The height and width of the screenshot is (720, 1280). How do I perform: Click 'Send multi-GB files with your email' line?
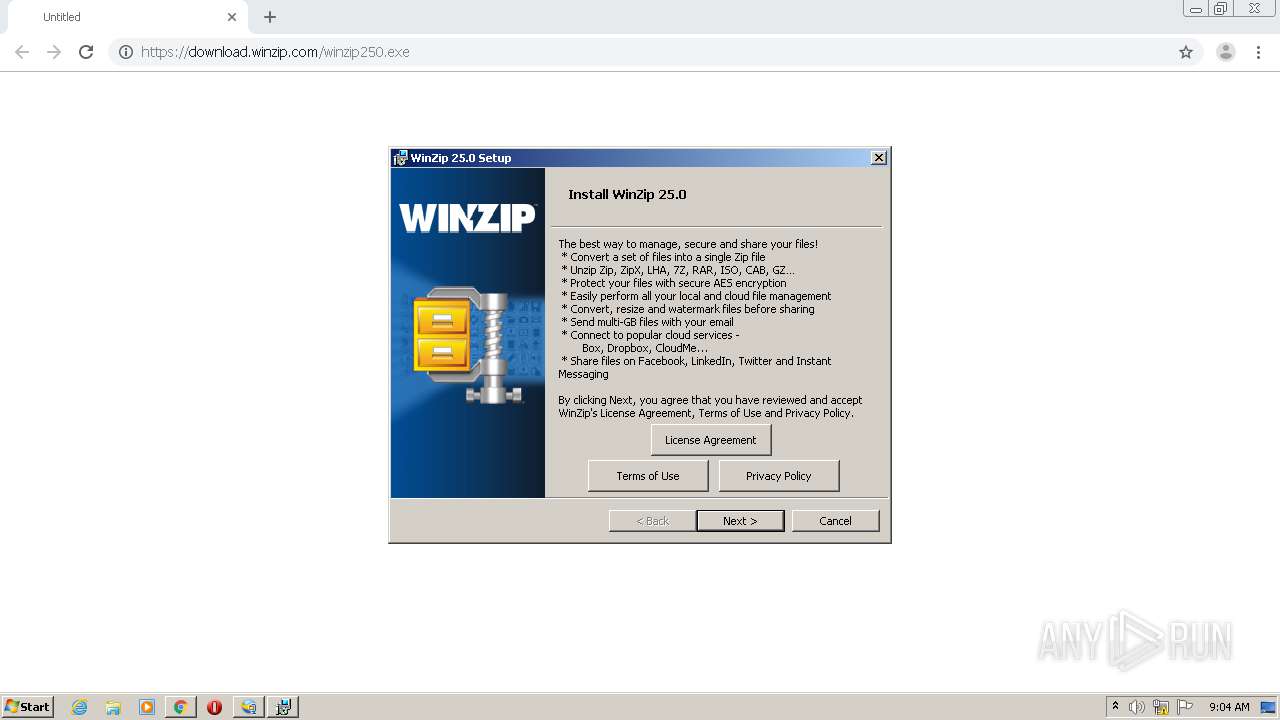click(x=648, y=322)
